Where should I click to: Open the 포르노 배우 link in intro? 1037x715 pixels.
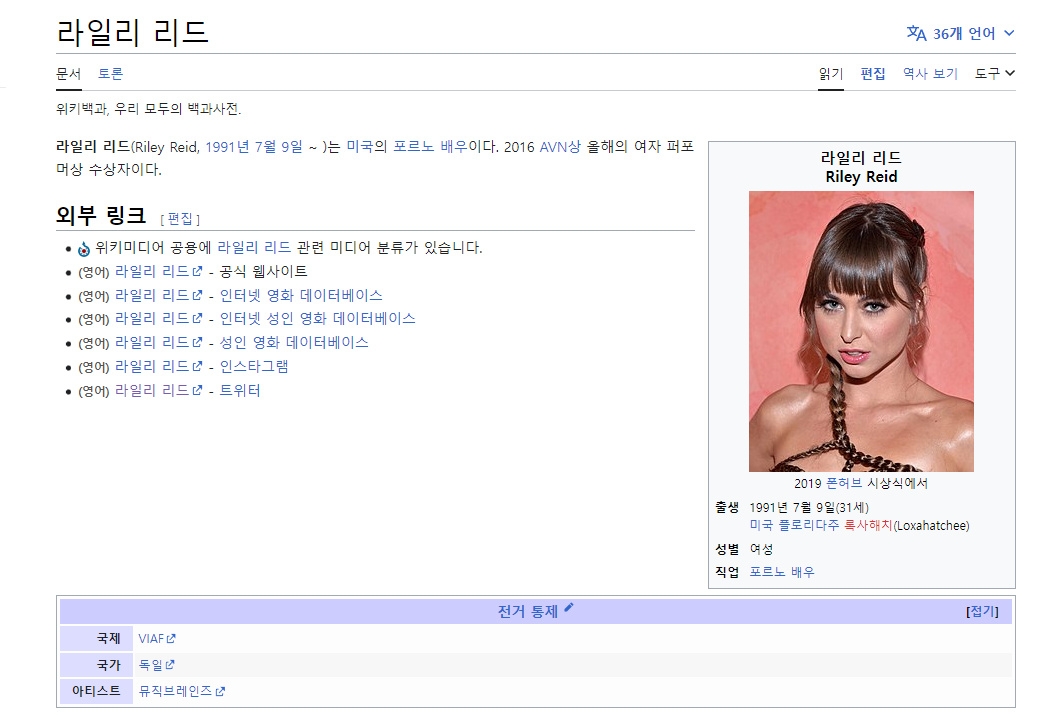[x=431, y=147]
